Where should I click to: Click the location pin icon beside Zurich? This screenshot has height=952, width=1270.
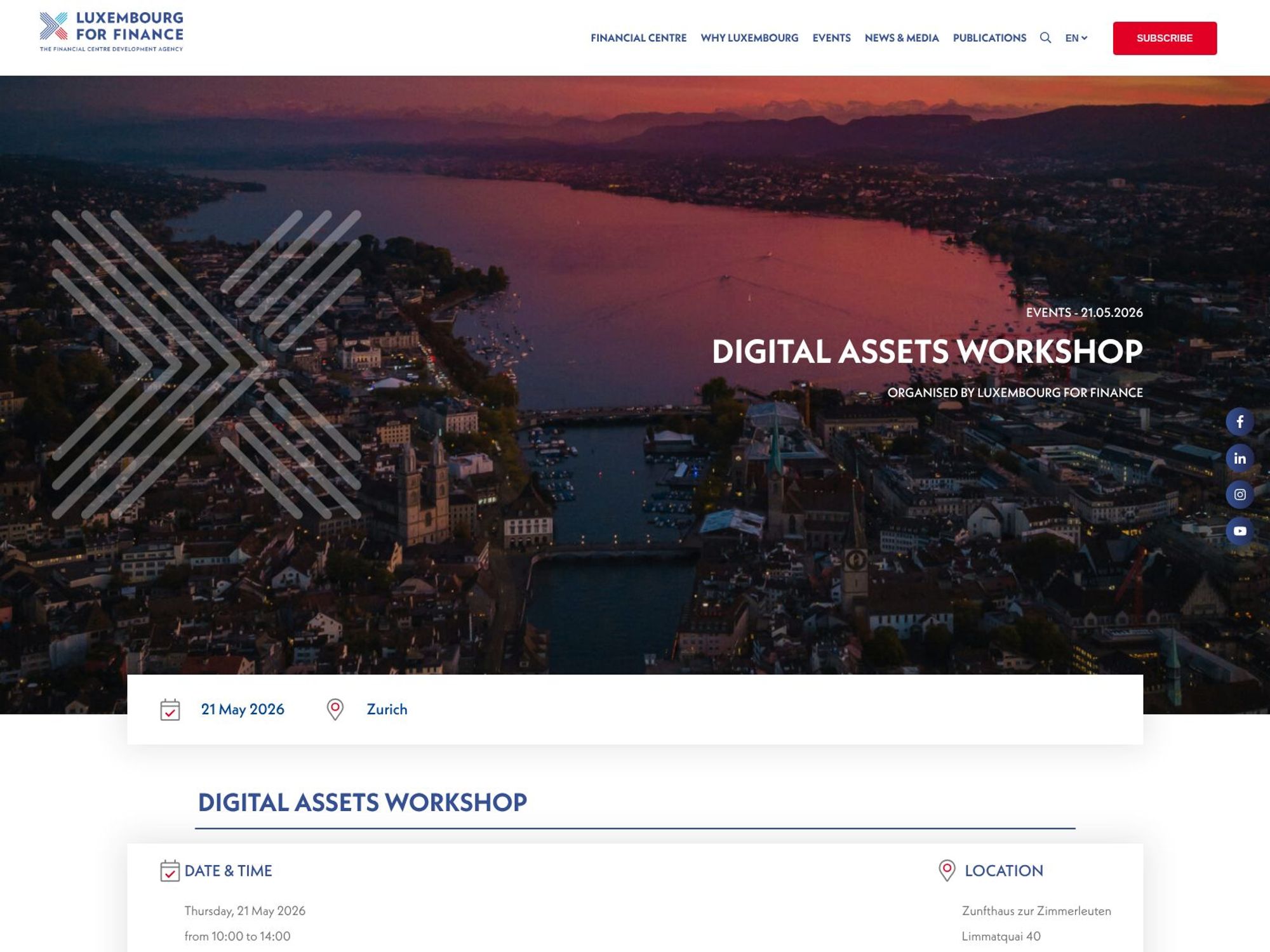(x=334, y=710)
